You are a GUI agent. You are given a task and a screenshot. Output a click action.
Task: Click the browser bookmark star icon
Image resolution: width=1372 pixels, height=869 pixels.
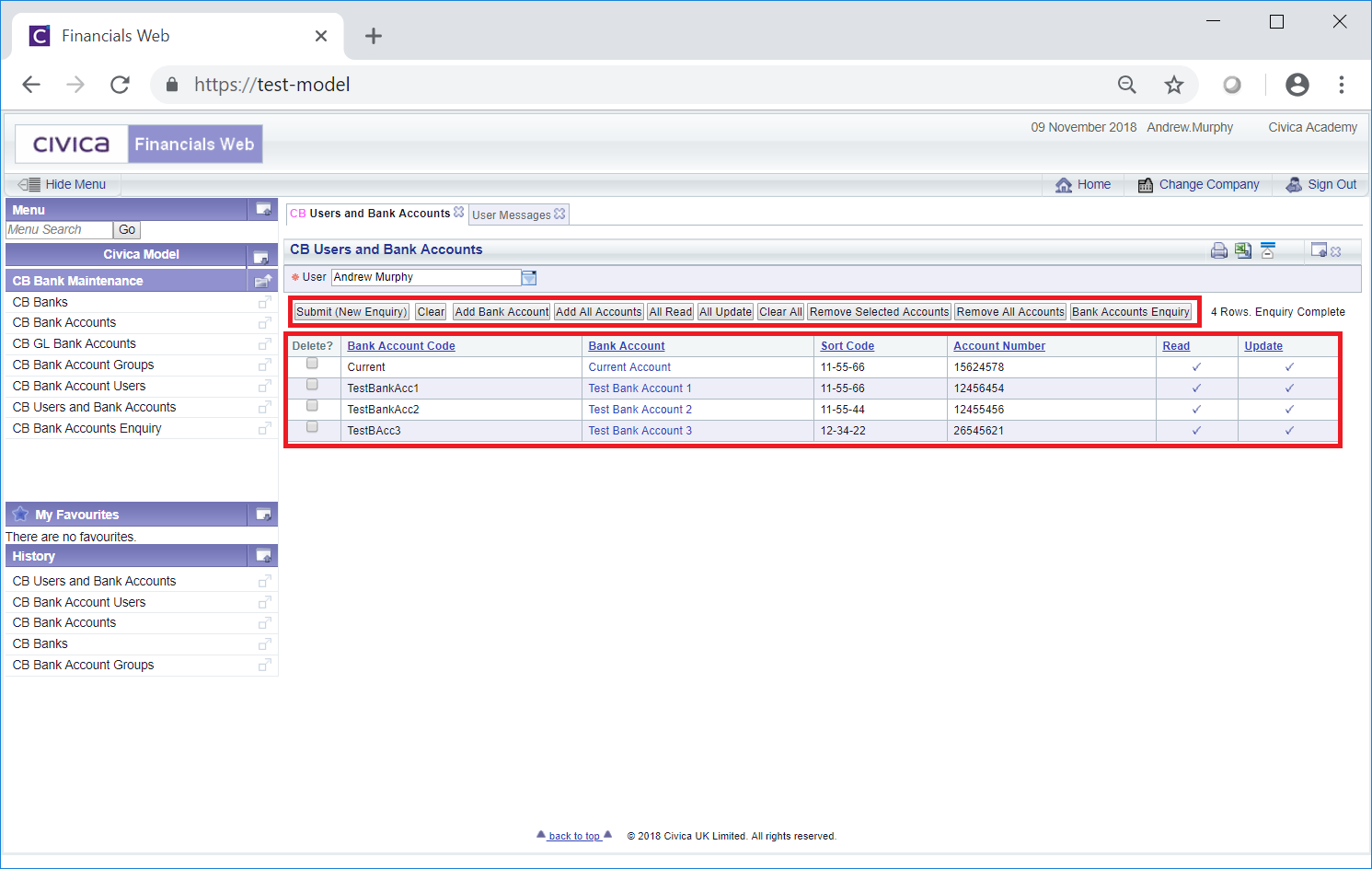point(1174,85)
